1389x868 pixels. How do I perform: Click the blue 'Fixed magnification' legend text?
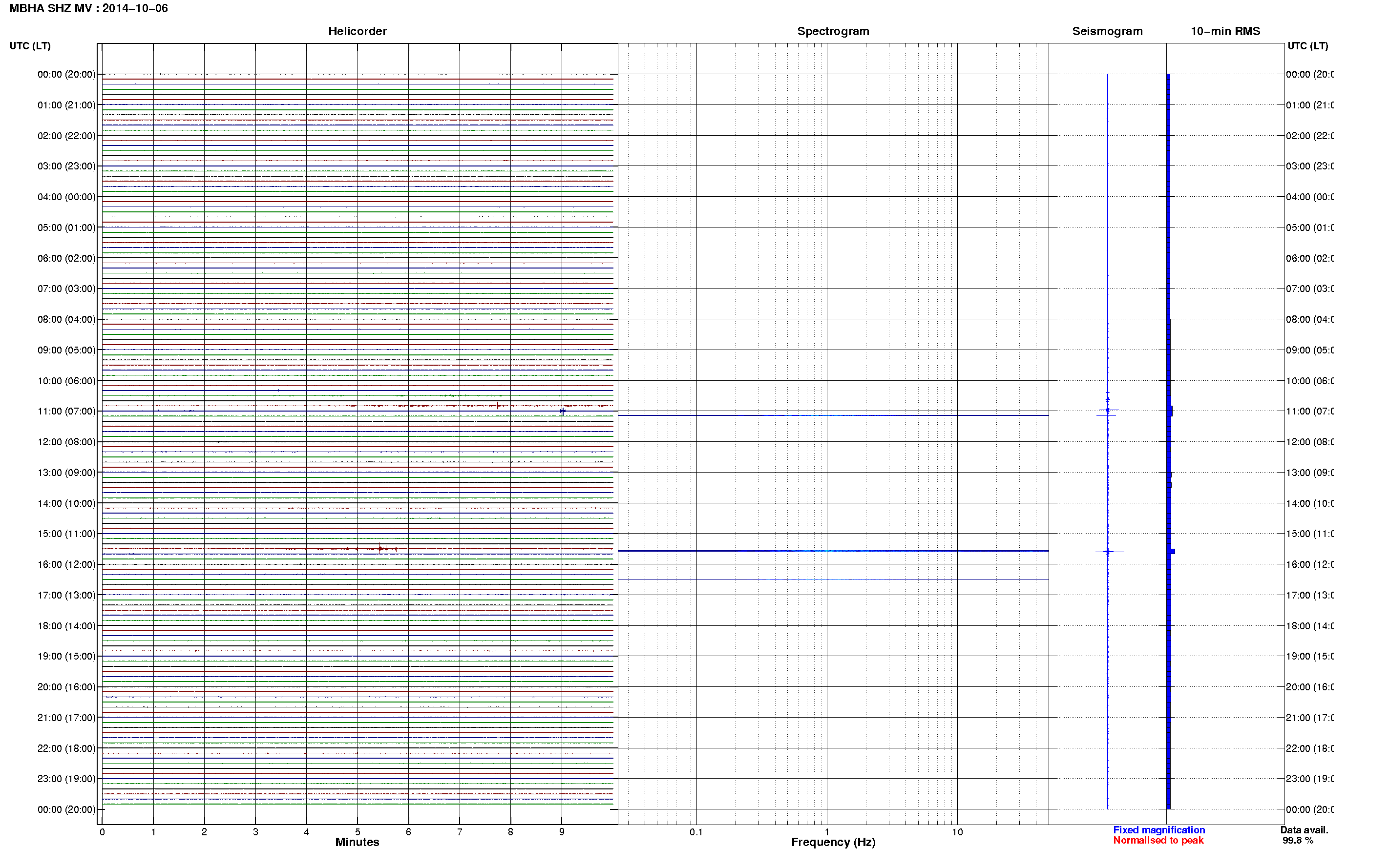pyautogui.click(x=1159, y=830)
